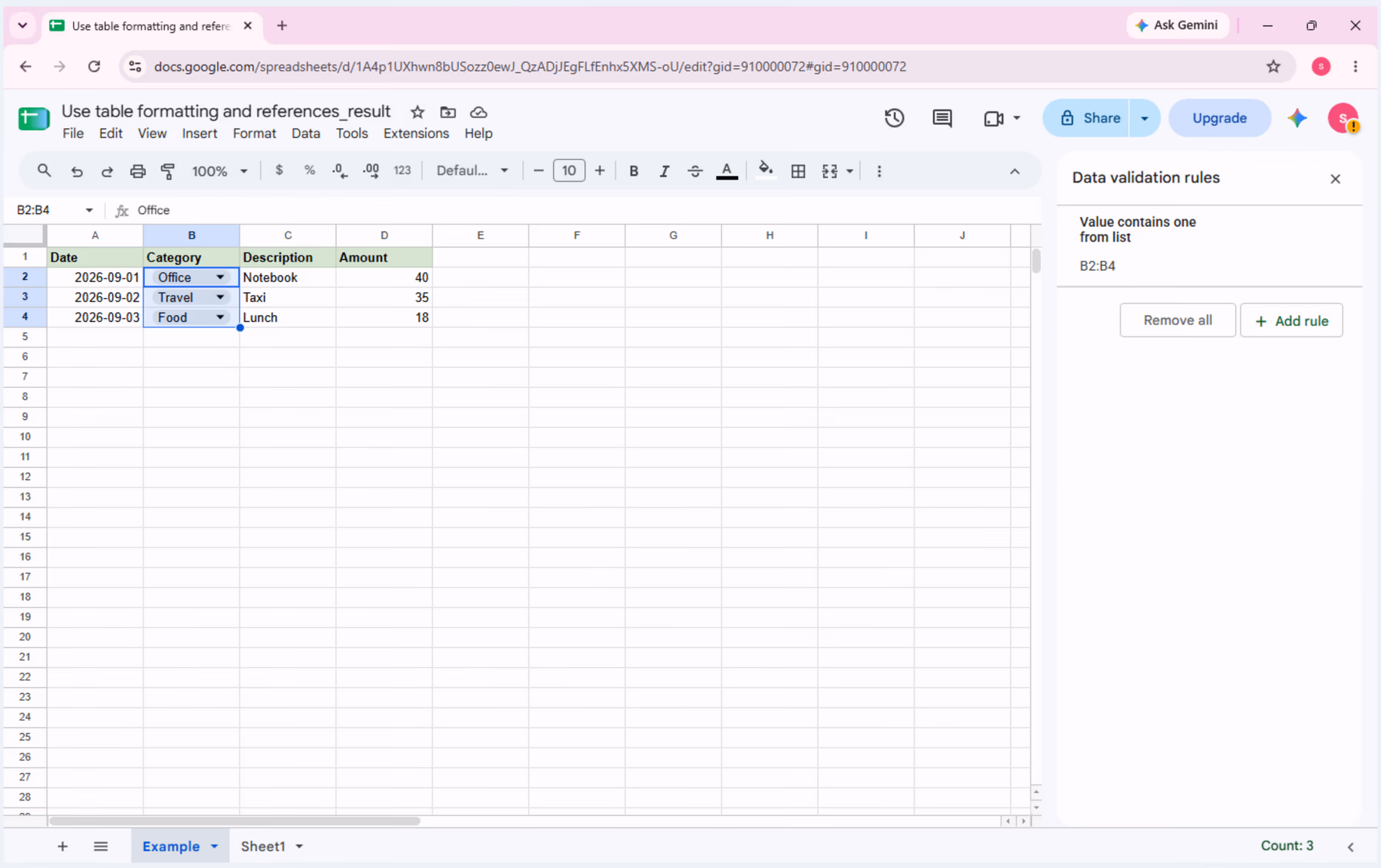1381x868 pixels.
Task: Activate the paint format tool
Action: (168, 171)
